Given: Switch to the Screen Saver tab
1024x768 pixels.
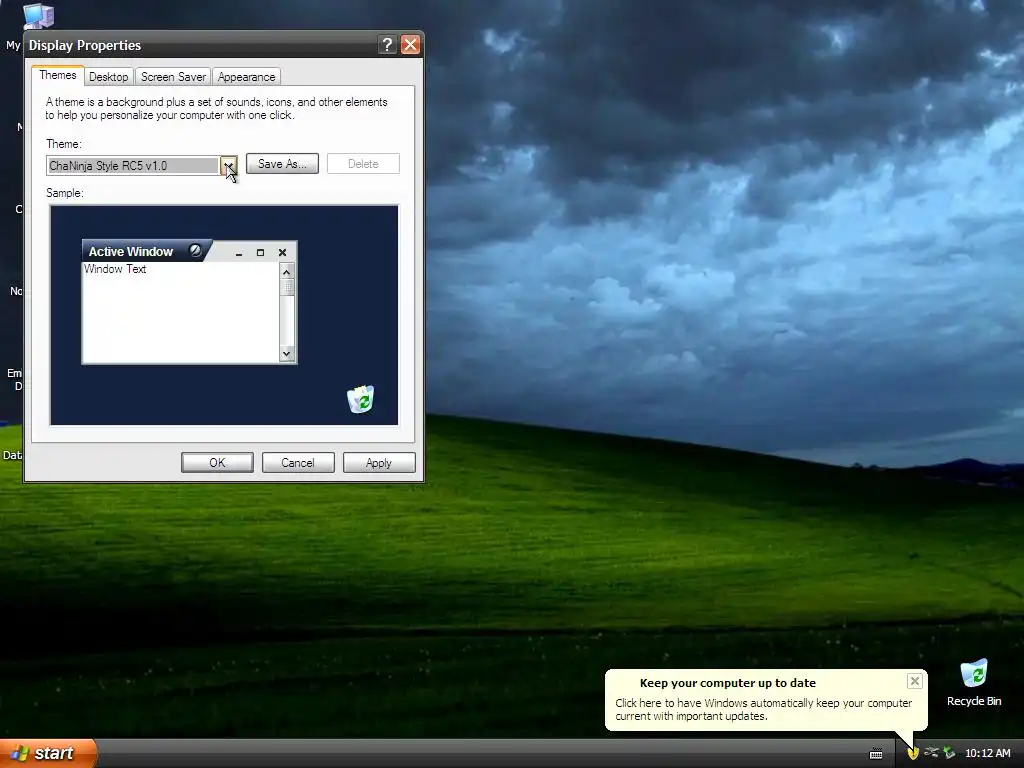Looking at the screenshot, I should click(x=173, y=76).
